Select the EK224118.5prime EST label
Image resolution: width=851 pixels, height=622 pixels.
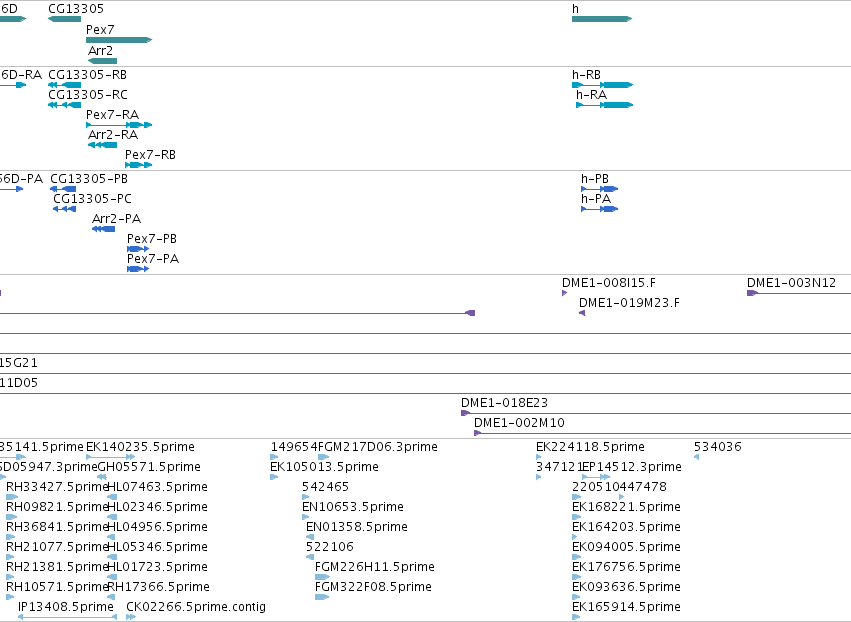coord(590,447)
